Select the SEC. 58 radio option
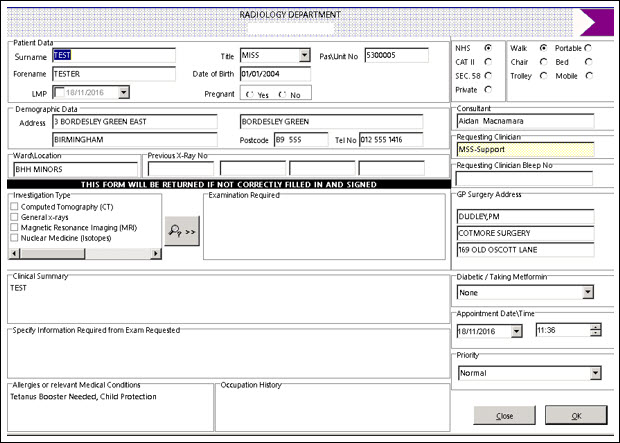 click(x=488, y=76)
